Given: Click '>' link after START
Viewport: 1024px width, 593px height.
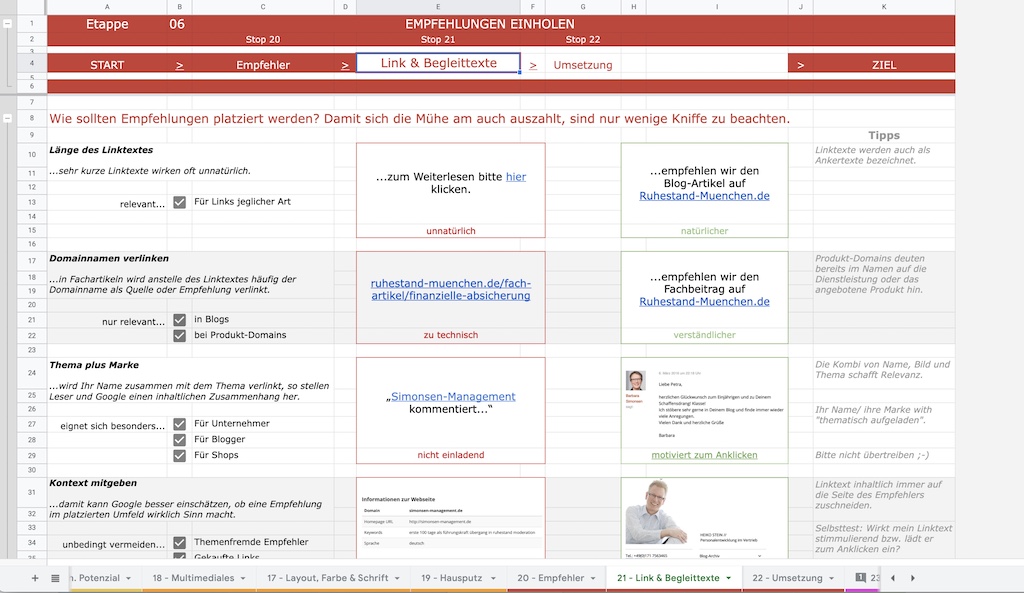Looking at the screenshot, I should (180, 65).
